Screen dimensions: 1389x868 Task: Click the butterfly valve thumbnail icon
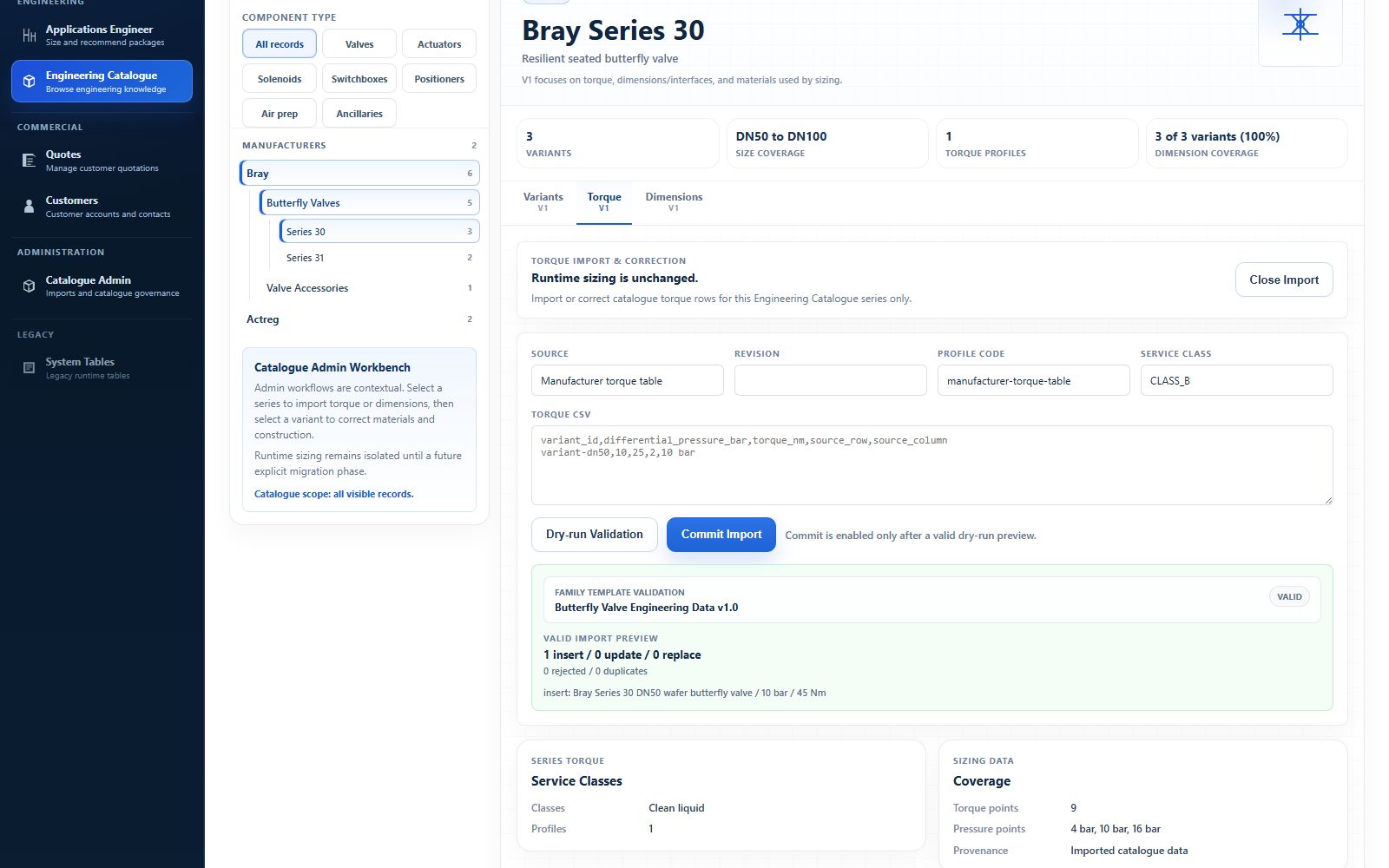[x=1300, y=24]
